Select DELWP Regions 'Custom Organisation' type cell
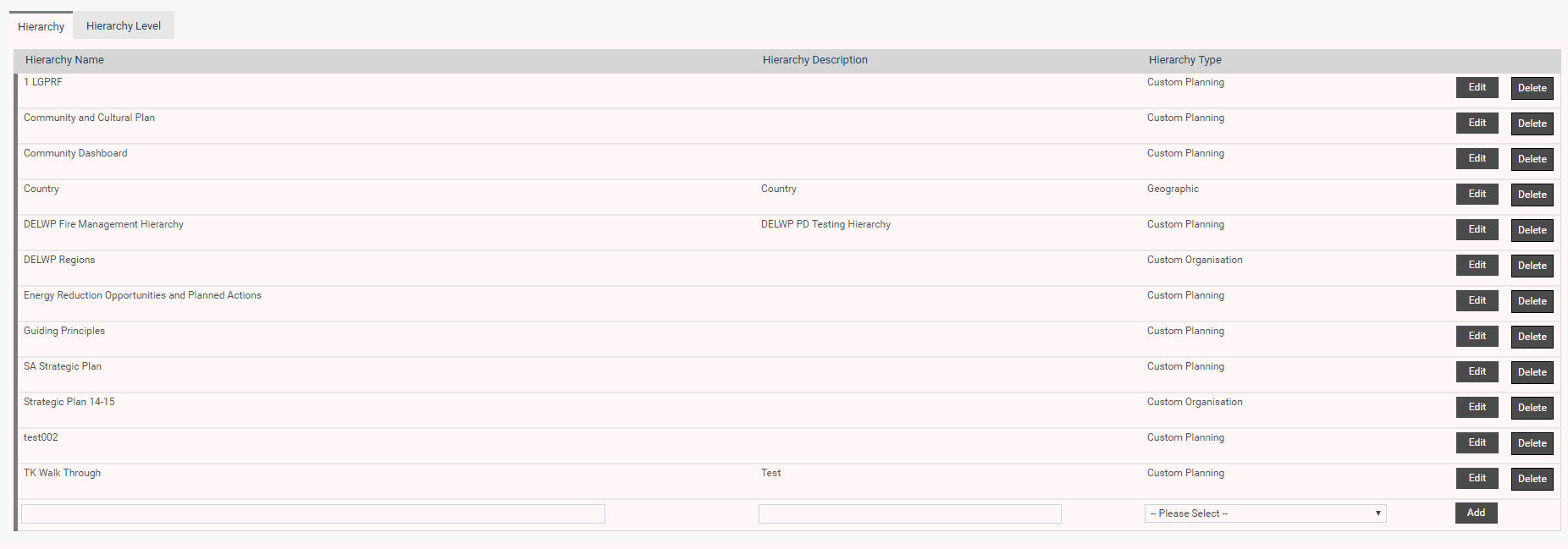The image size is (1568, 549). click(x=1195, y=260)
